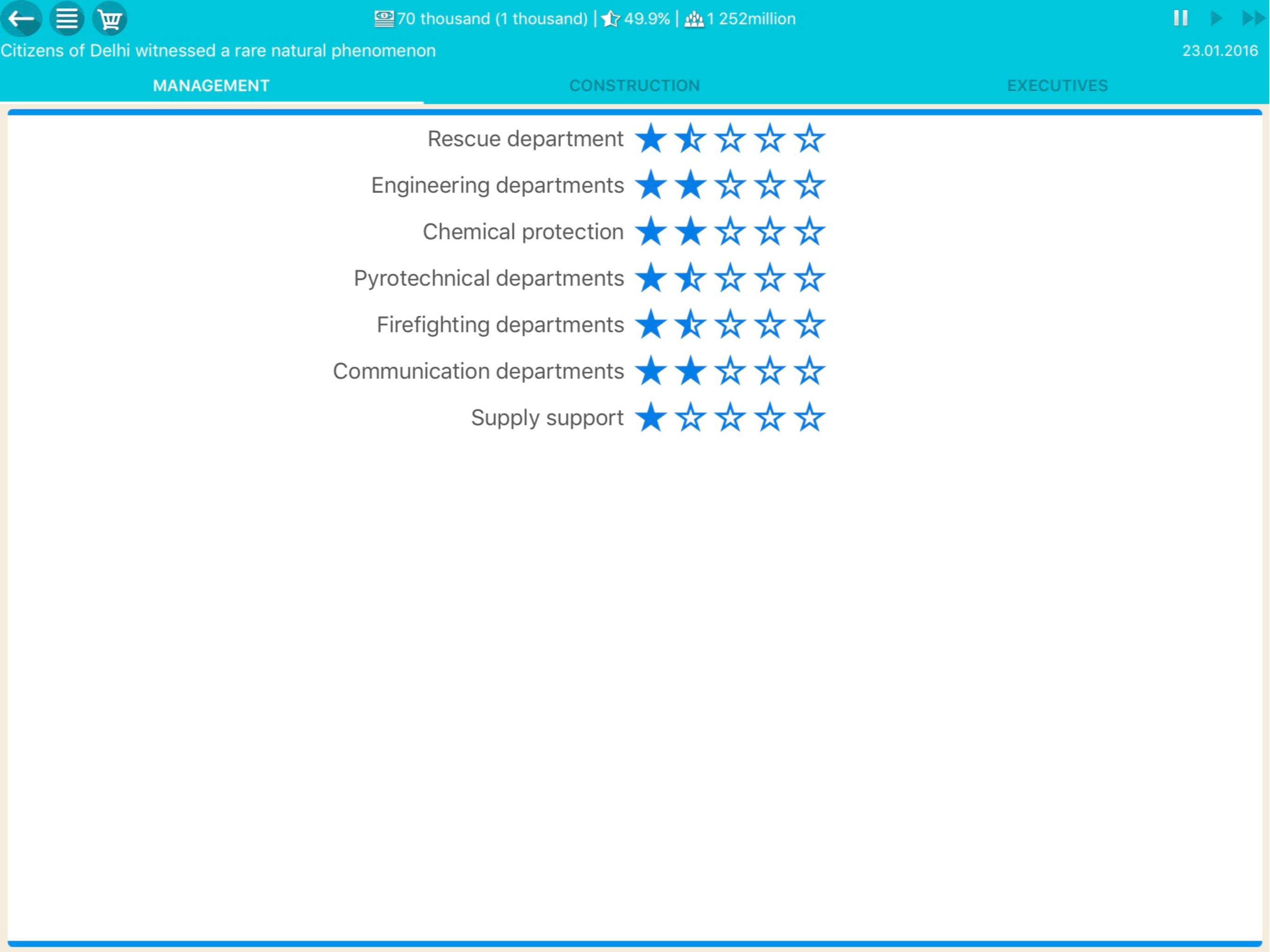Select Firefighting departments row label
Image resolution: width=1270 pixels, height=952 pixels.
coord(500,325)
